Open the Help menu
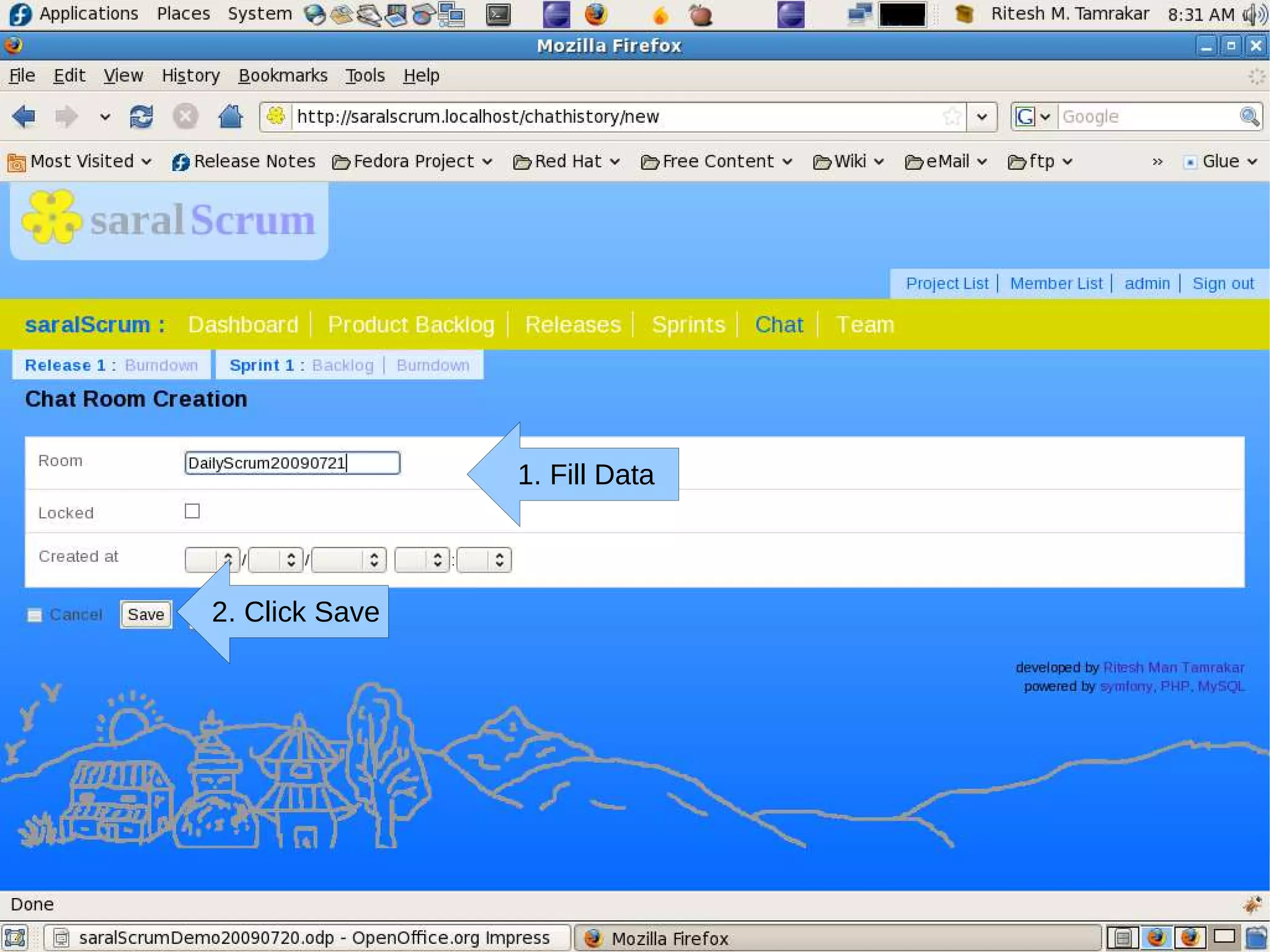The image size is (1270, 952). pos(422,76)
